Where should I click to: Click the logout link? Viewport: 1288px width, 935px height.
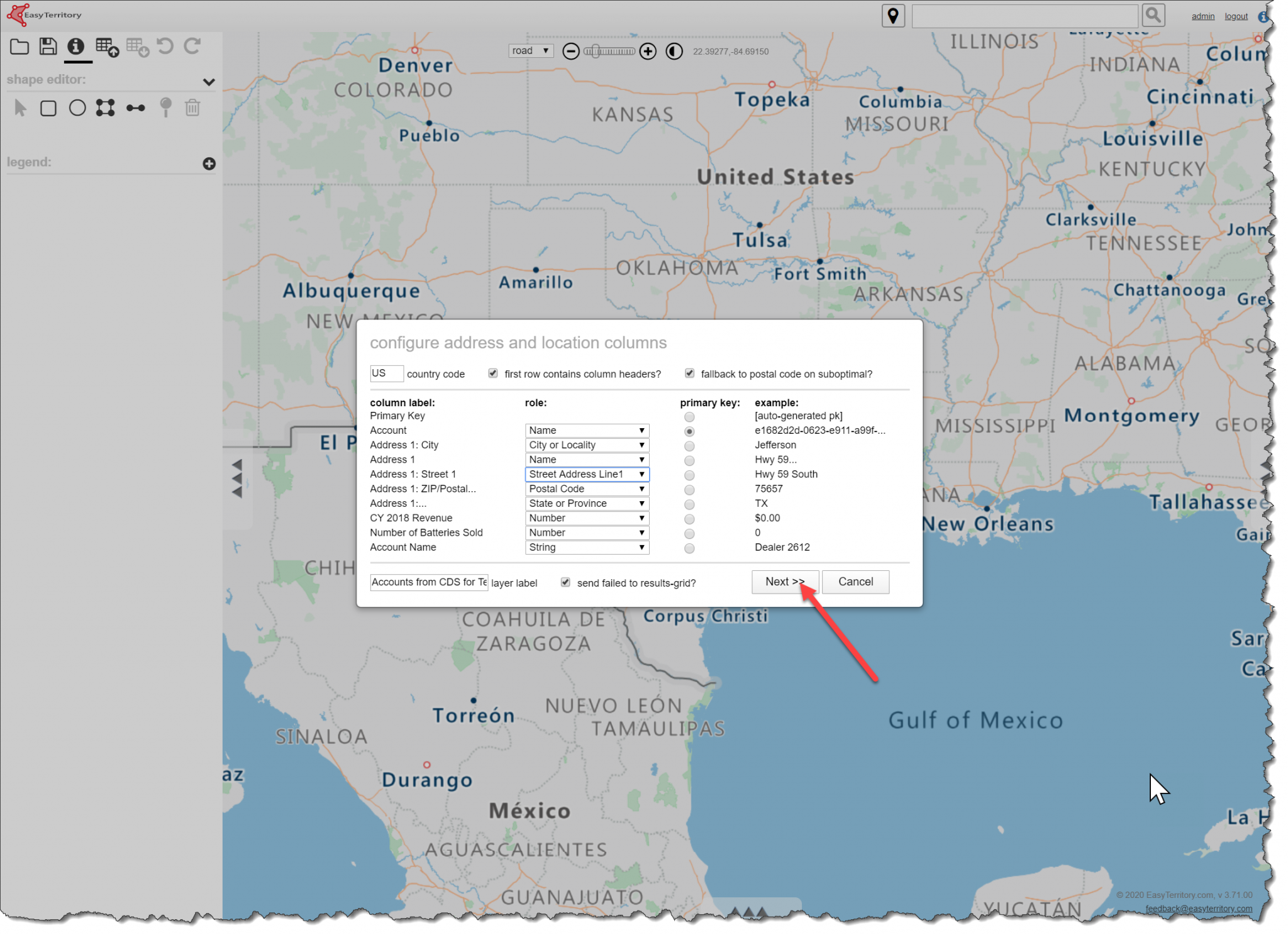click(1235, 16)
